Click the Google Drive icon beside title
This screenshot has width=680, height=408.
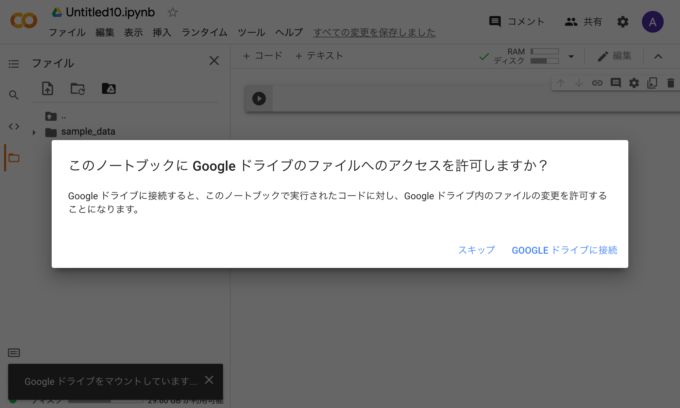click(x=57, y=12)
